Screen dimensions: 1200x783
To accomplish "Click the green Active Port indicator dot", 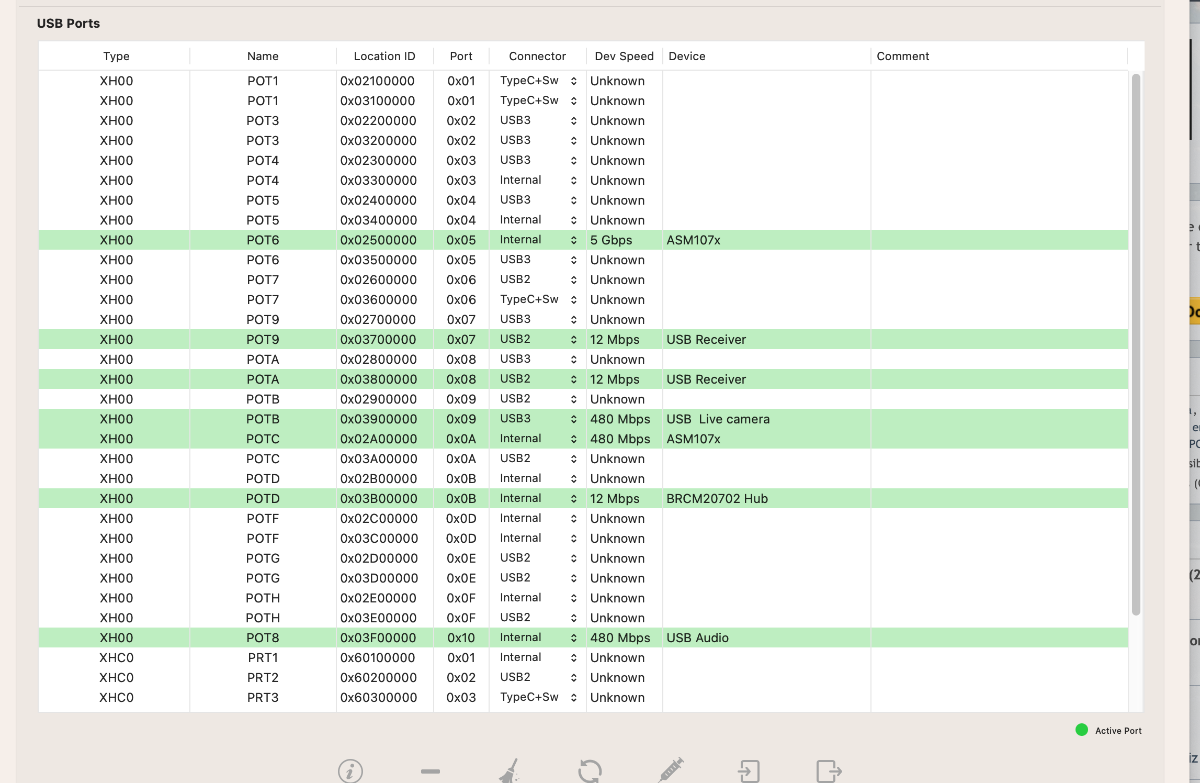I will [1081, 730].
